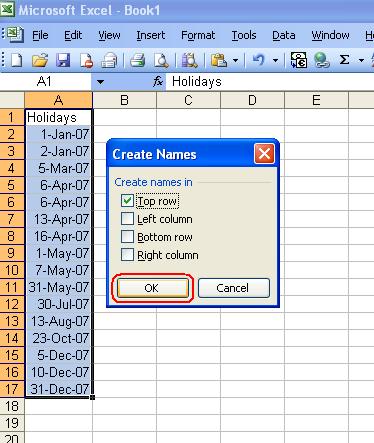The height and width of the screenshot is (443, 374).
Task: Open the Format menu
Action: point(198,35)
